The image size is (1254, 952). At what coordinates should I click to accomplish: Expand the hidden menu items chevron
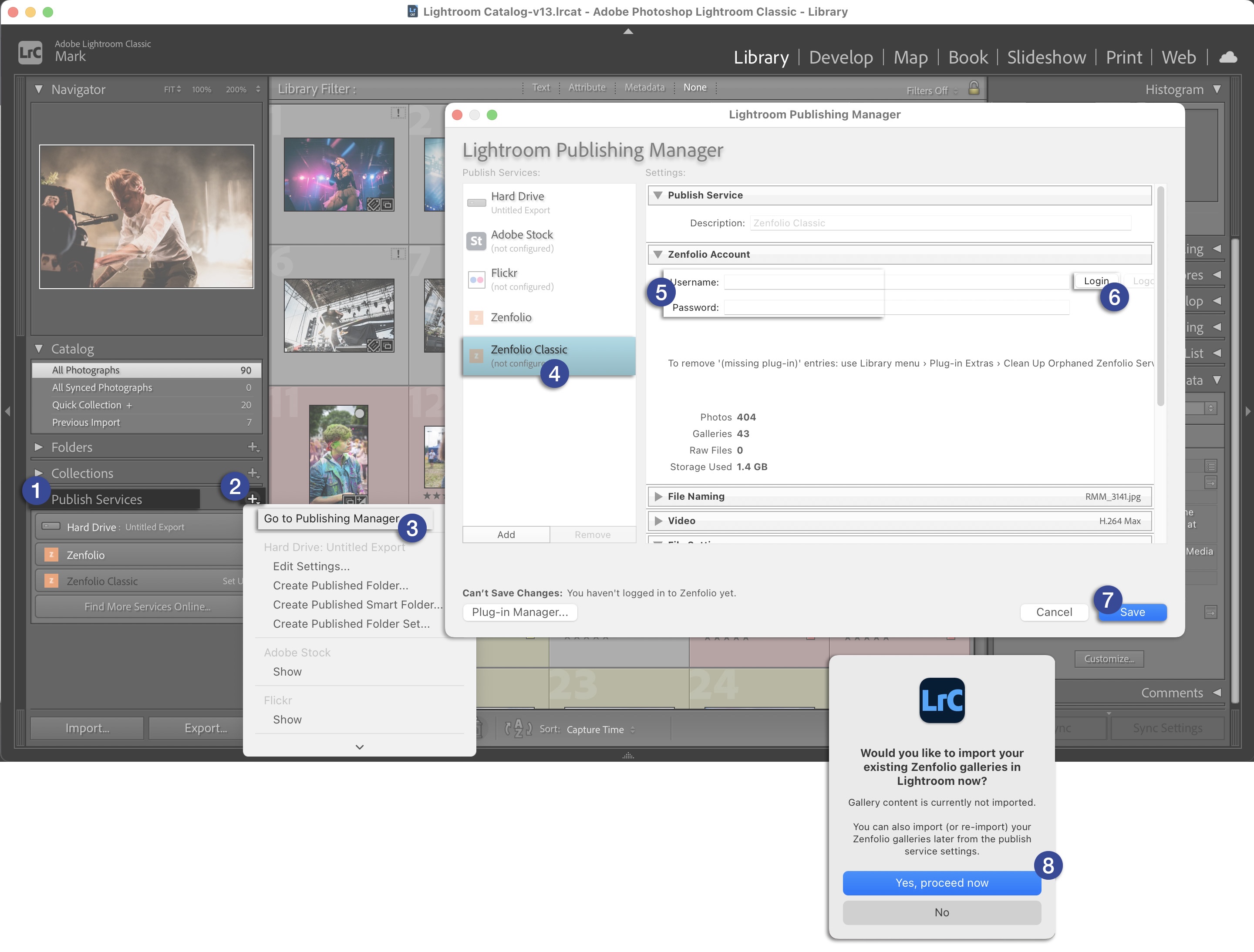click(x=359, y=747)
